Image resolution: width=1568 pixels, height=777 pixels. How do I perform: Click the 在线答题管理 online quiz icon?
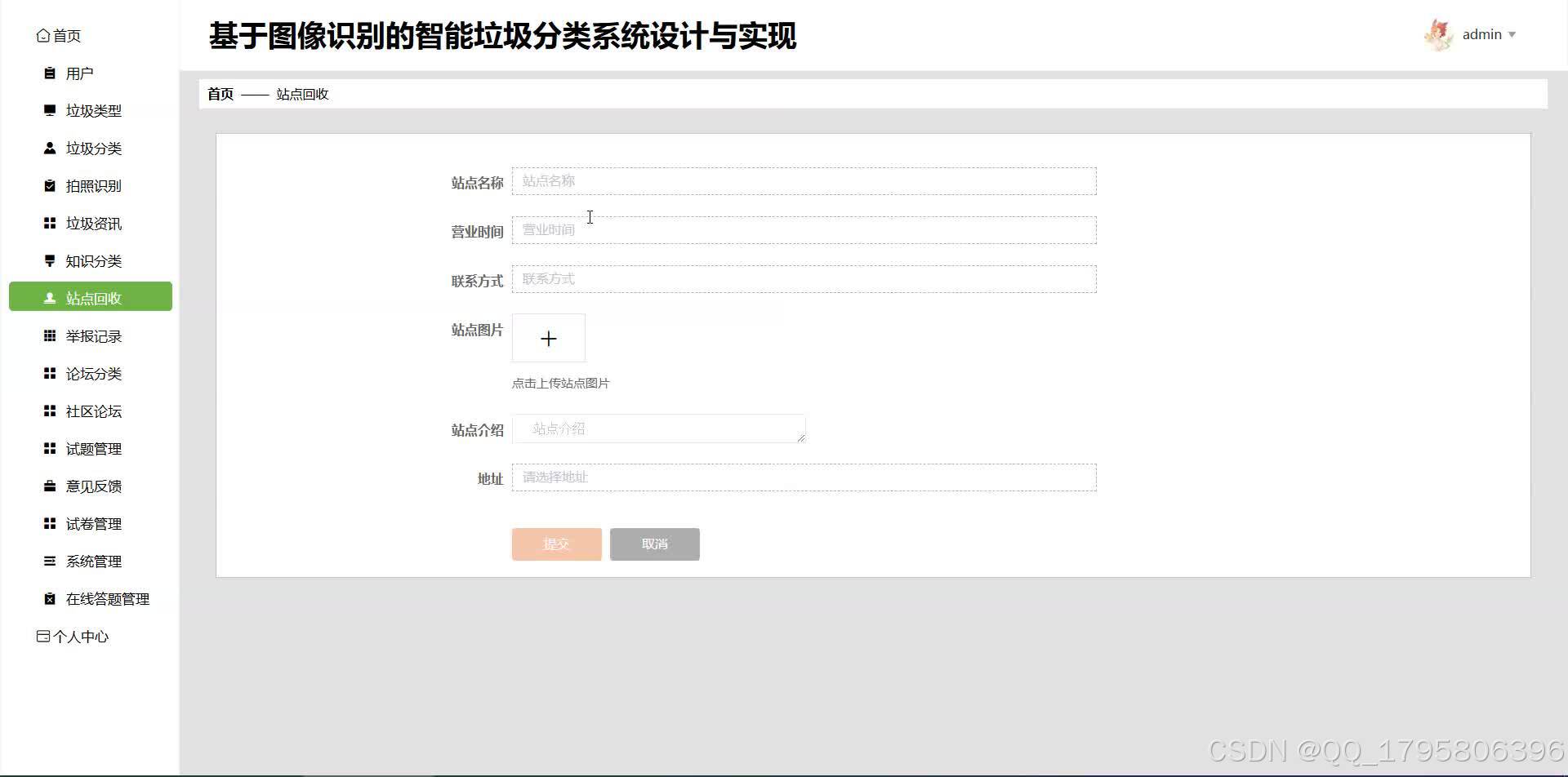pos(49,598)
